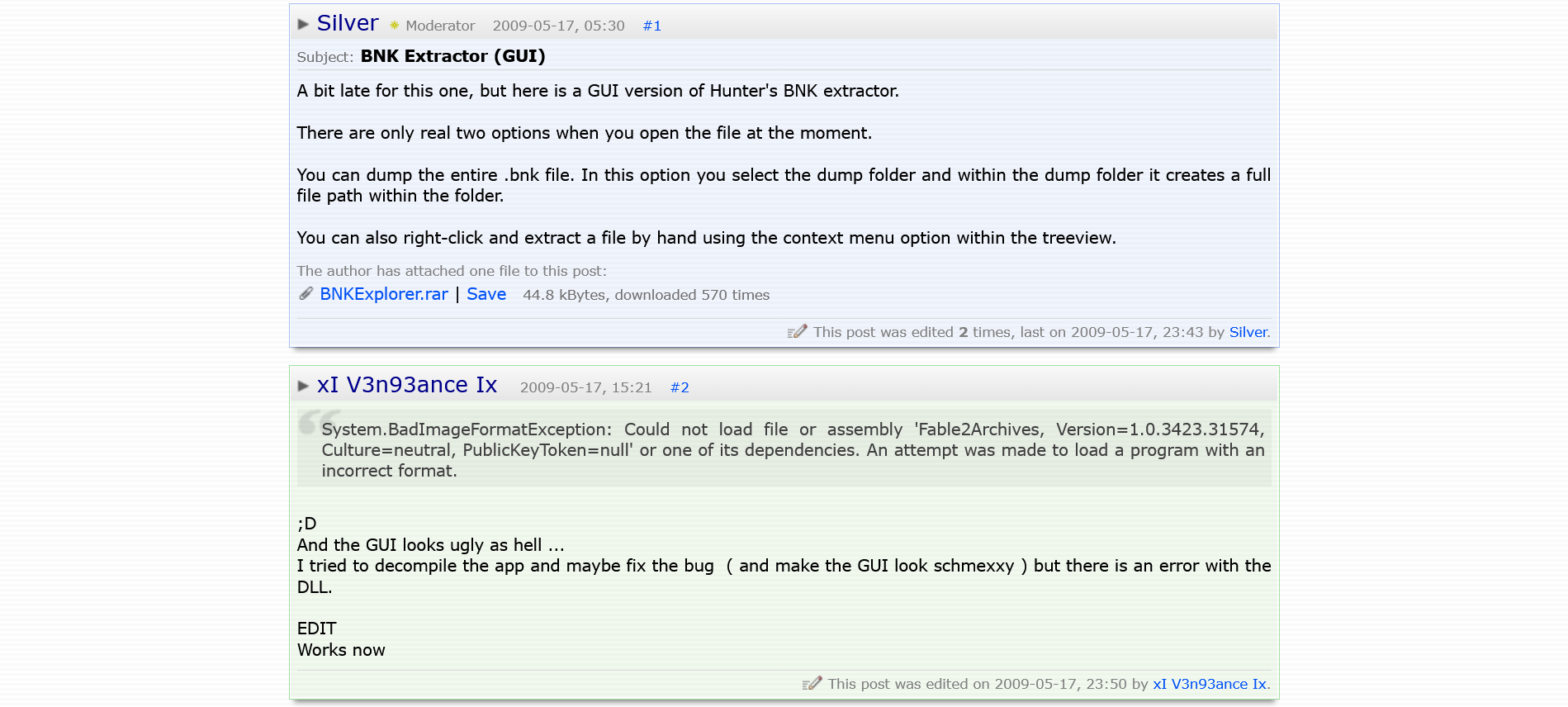Image resolution: width=1568 pixels, height=707 pixels.
Task: Click the pencil edit icon in Silver's post
Action: (x=797, y=332)
